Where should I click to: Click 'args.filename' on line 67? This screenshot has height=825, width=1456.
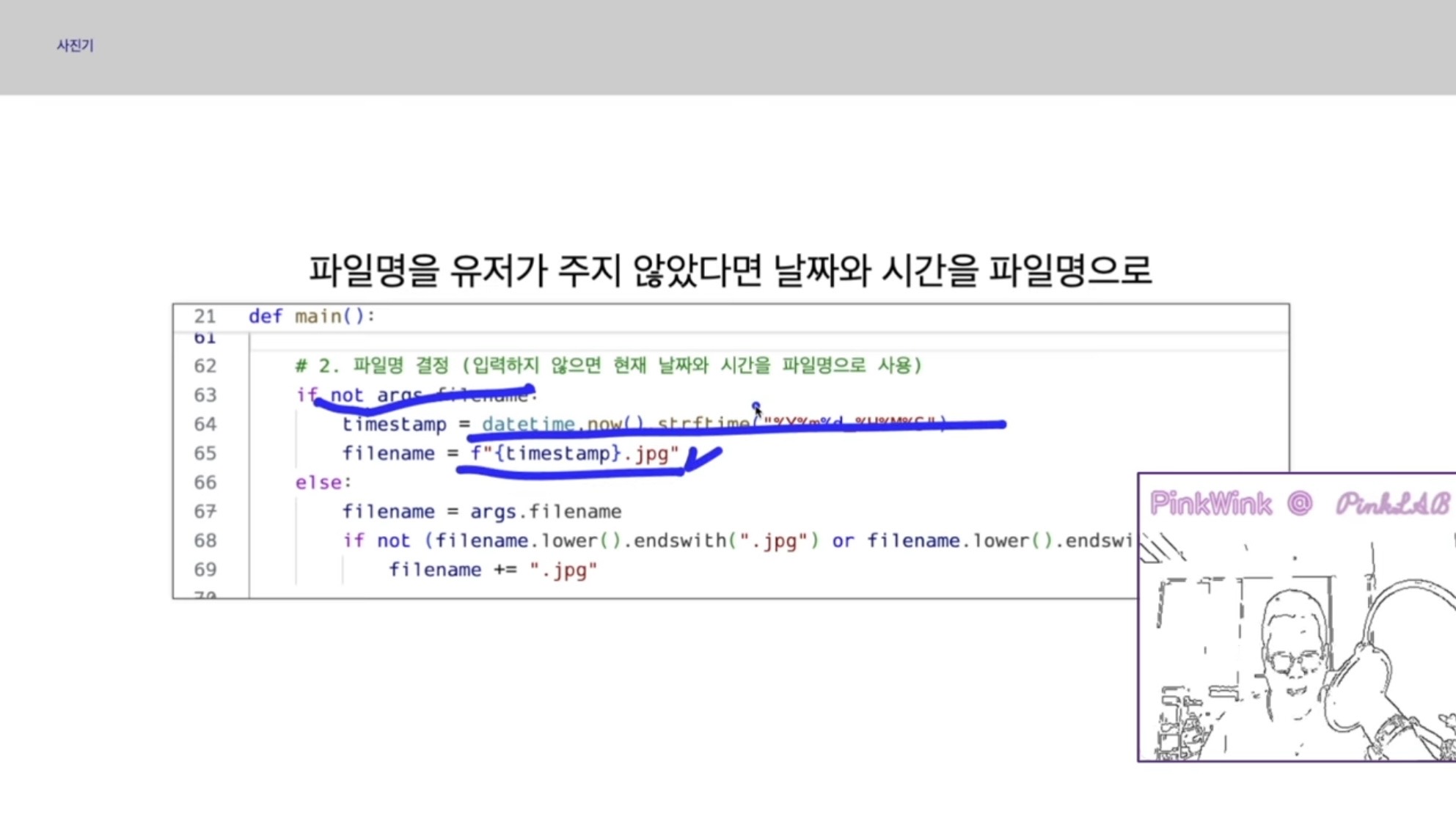[x=545, y=511]
